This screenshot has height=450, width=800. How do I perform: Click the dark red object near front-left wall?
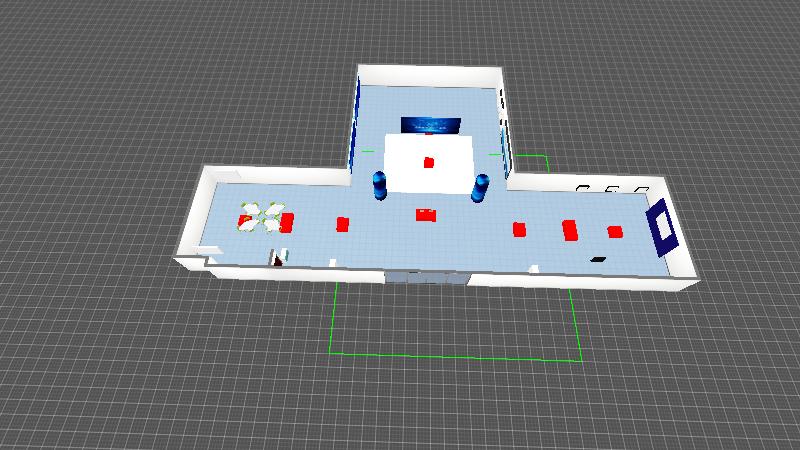click(x=277, y=259)
